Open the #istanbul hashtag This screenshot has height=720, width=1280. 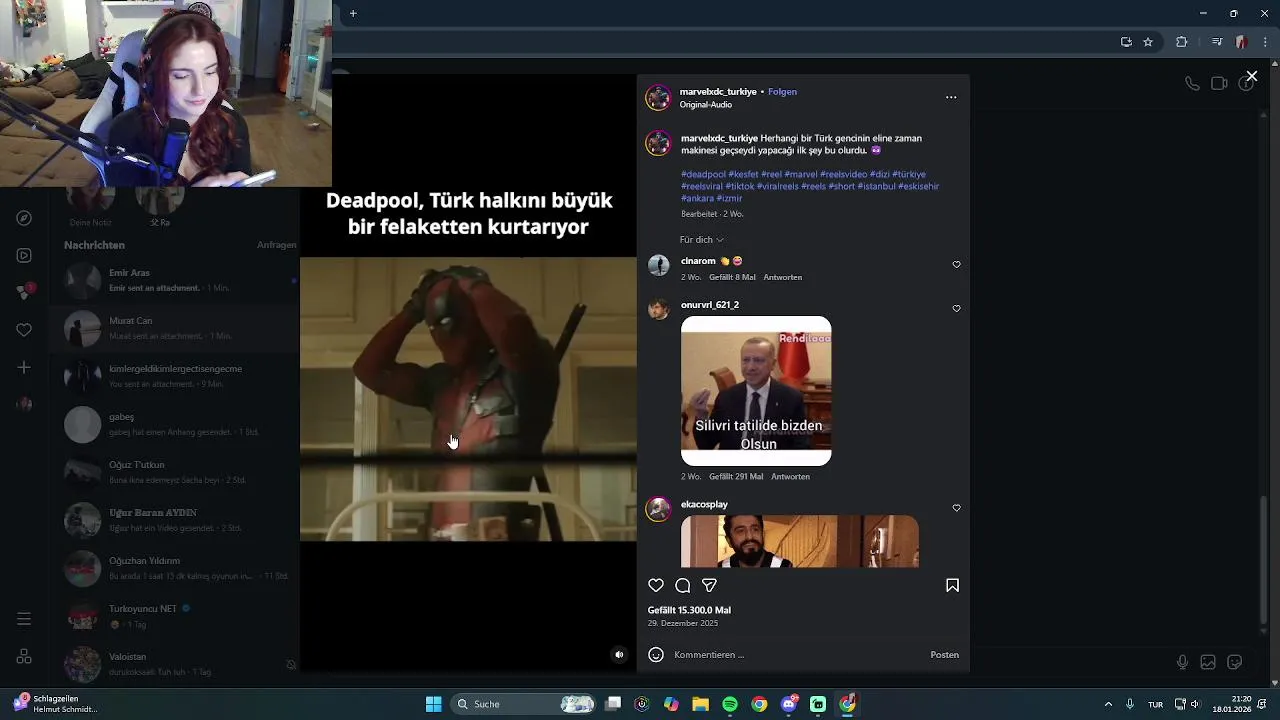coord(876,186)
